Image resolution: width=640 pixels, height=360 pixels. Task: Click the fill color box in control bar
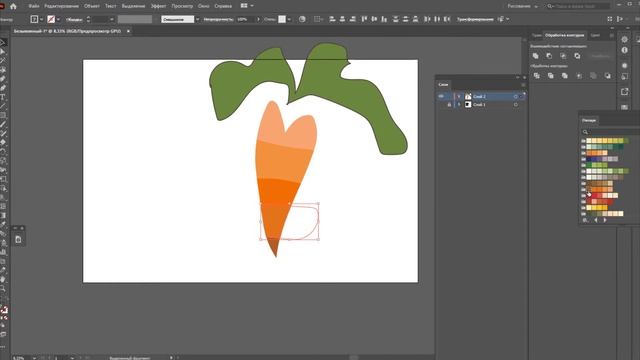coord(34,19)
